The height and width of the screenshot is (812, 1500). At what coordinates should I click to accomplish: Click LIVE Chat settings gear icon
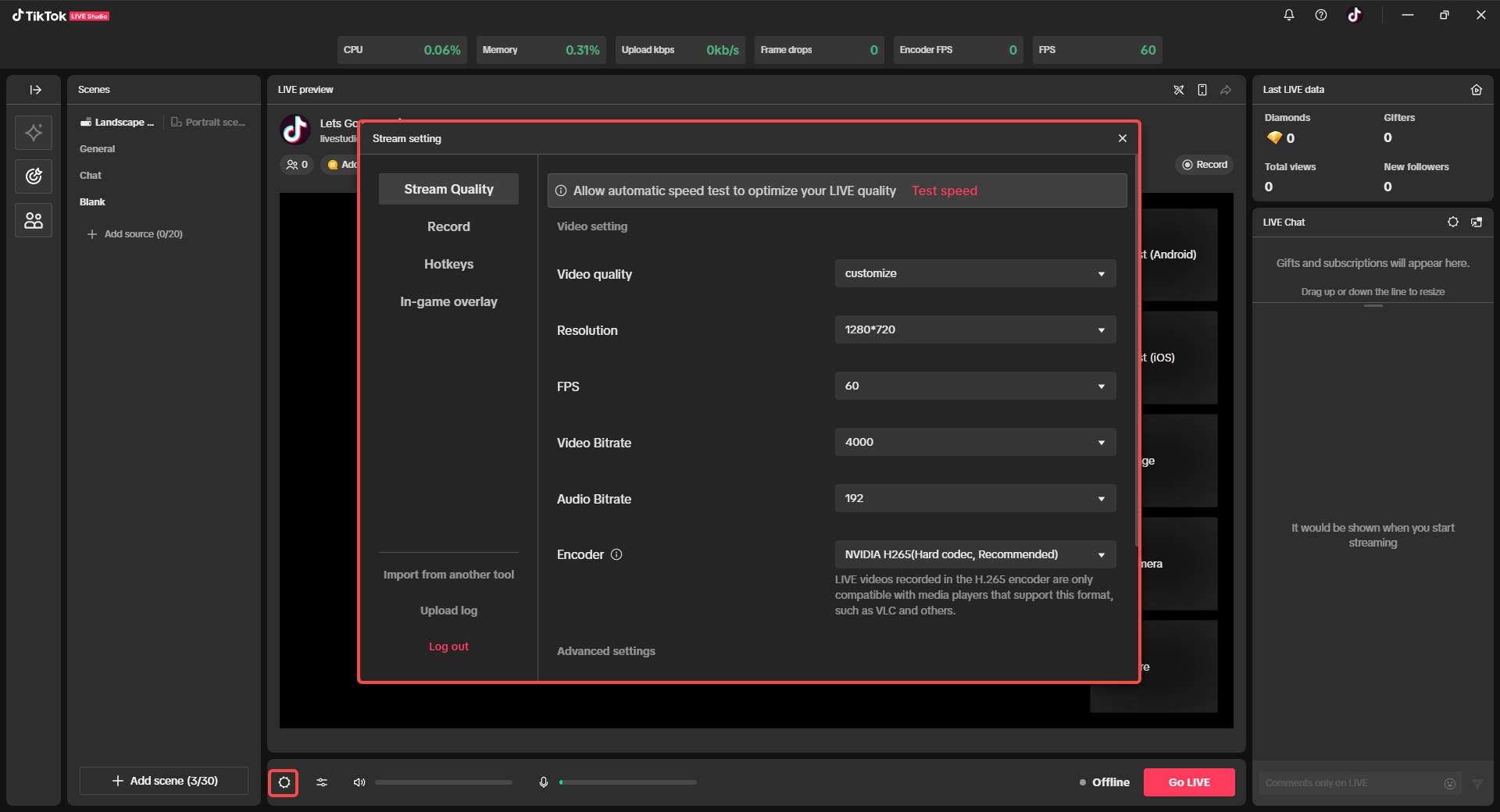[1452, 222]
